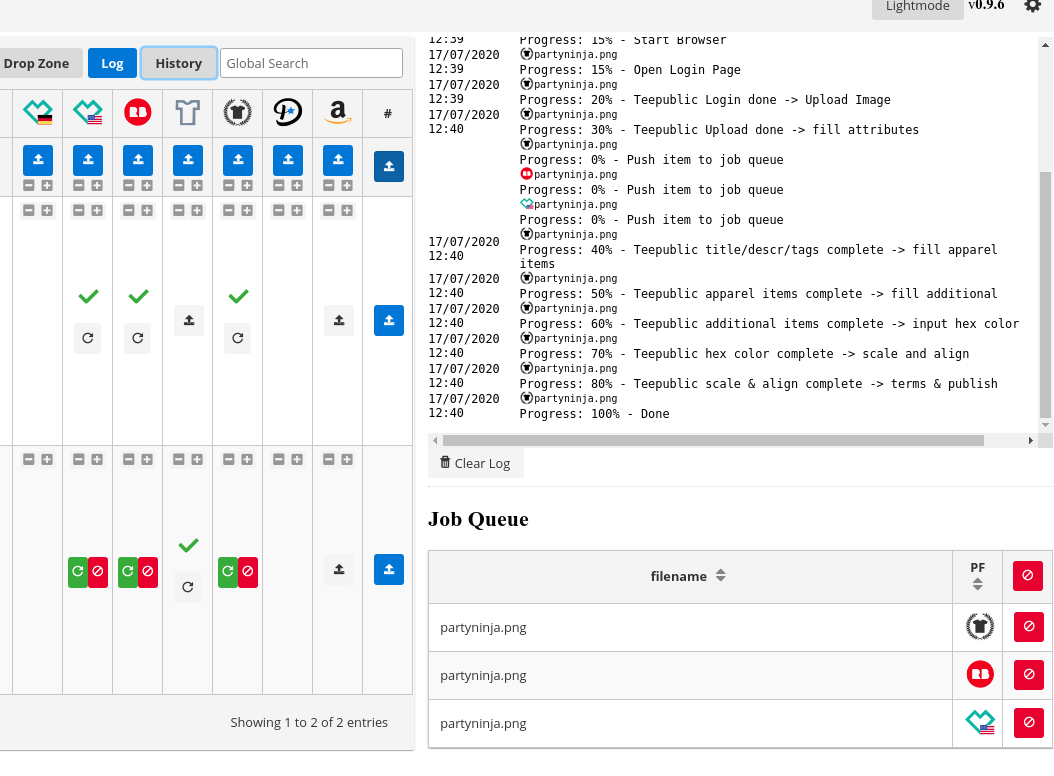The width and height of the screenshot is (1054, 776).
Task: Click the Amazon Merch platform icon
Action: point(338,113)
